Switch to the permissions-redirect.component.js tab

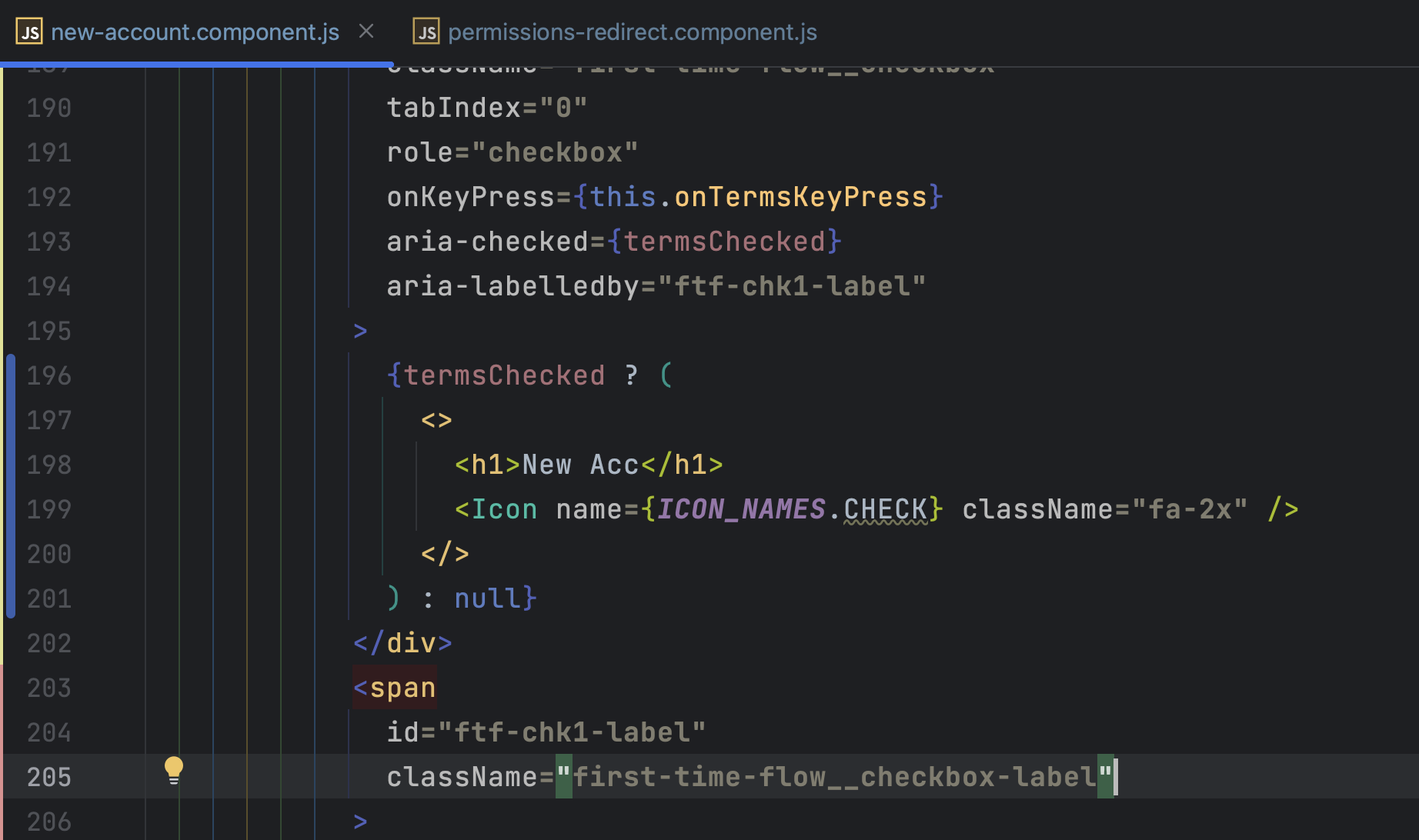click(x=633, y=32)
